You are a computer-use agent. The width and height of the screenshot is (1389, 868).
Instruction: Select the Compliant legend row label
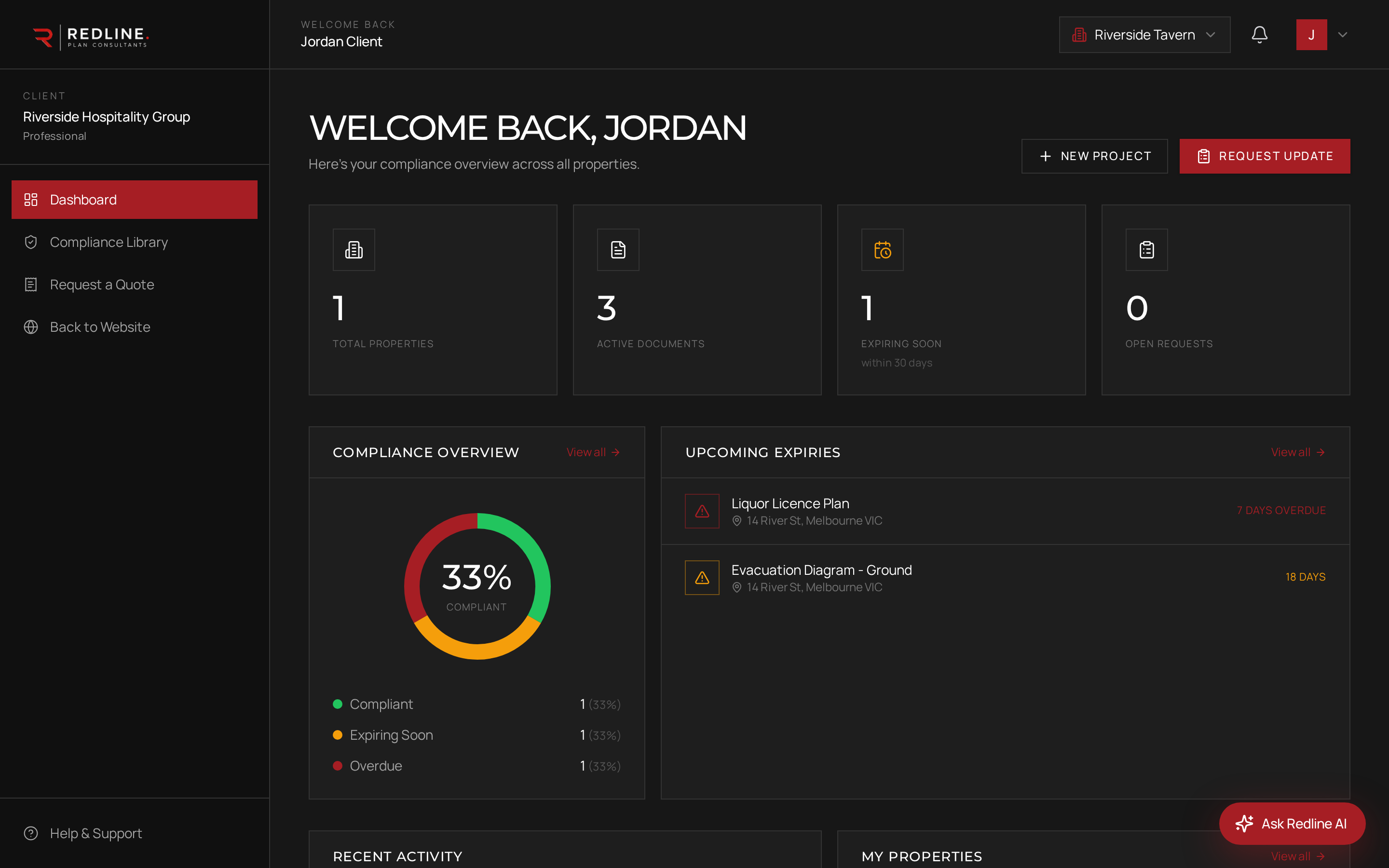tap(381, 704)
